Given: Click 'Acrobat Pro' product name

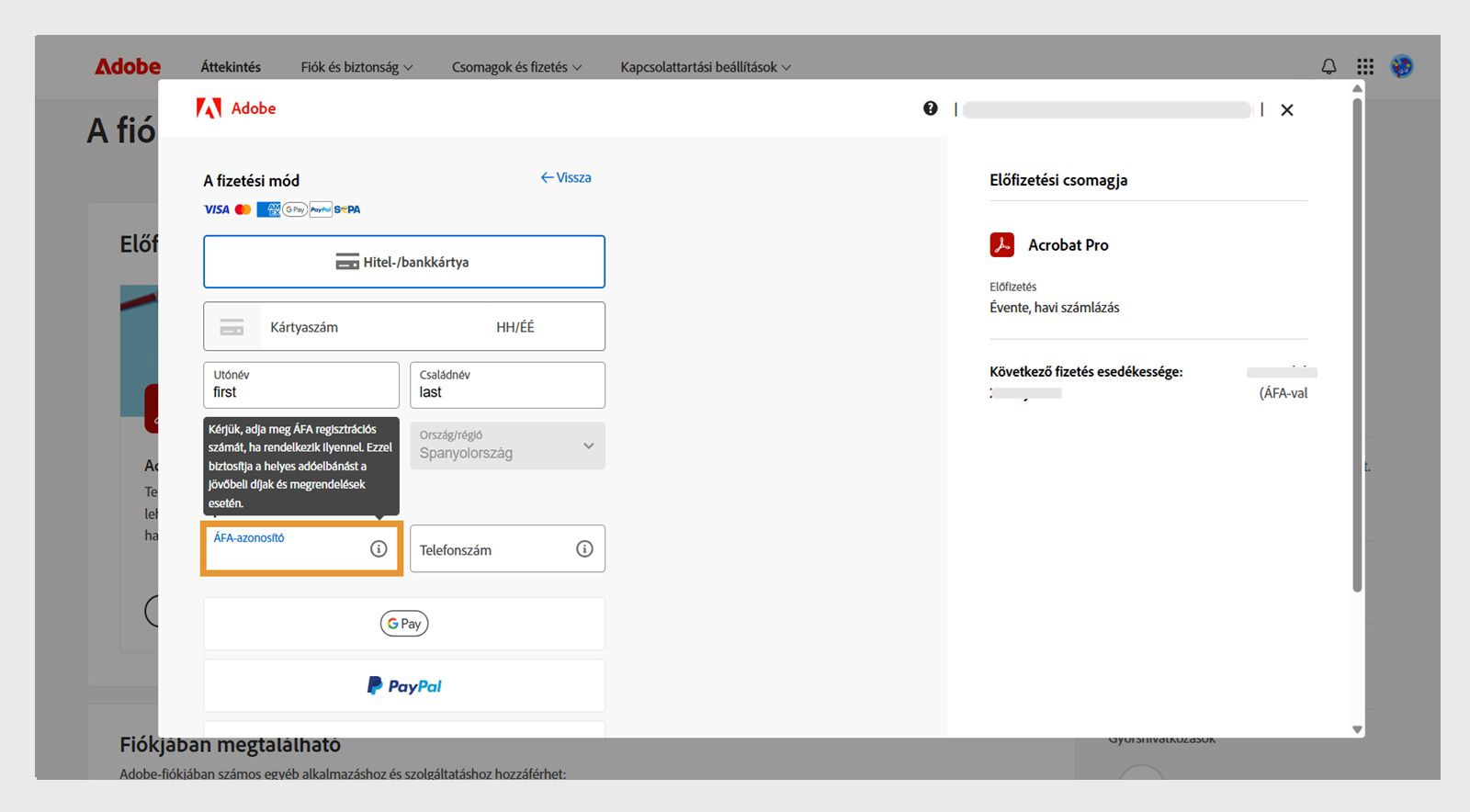Looking at the screenshot, I should click(1069, 245).
